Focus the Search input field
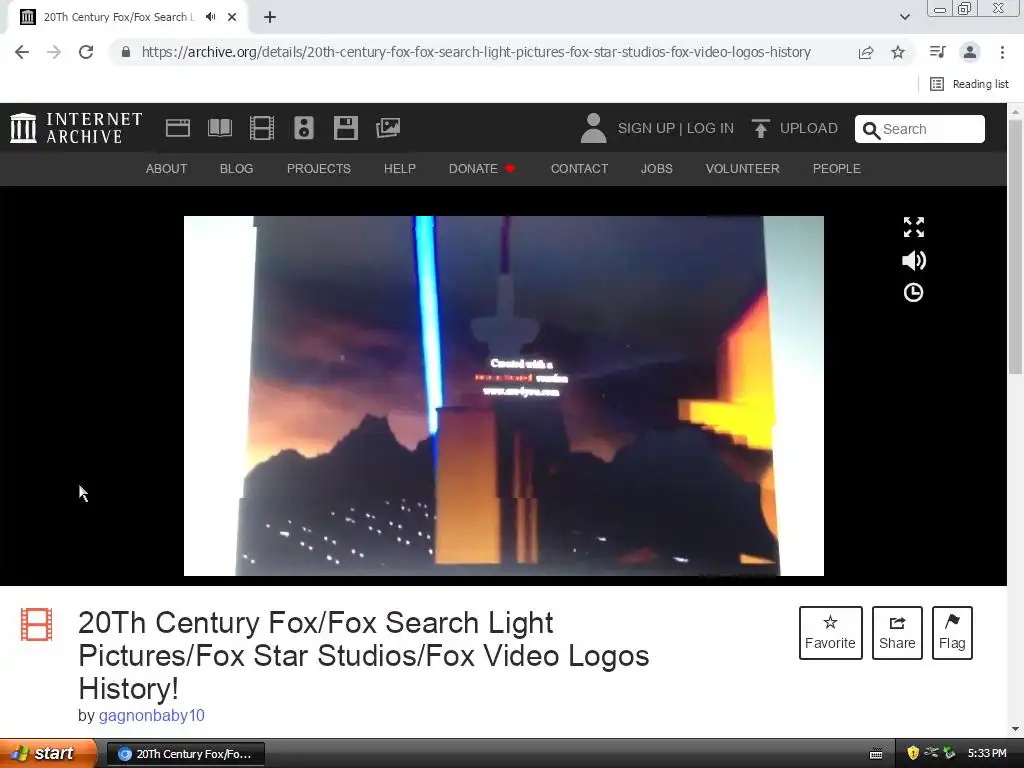This screenshot has width=1024, height=768. coord(920,129)
